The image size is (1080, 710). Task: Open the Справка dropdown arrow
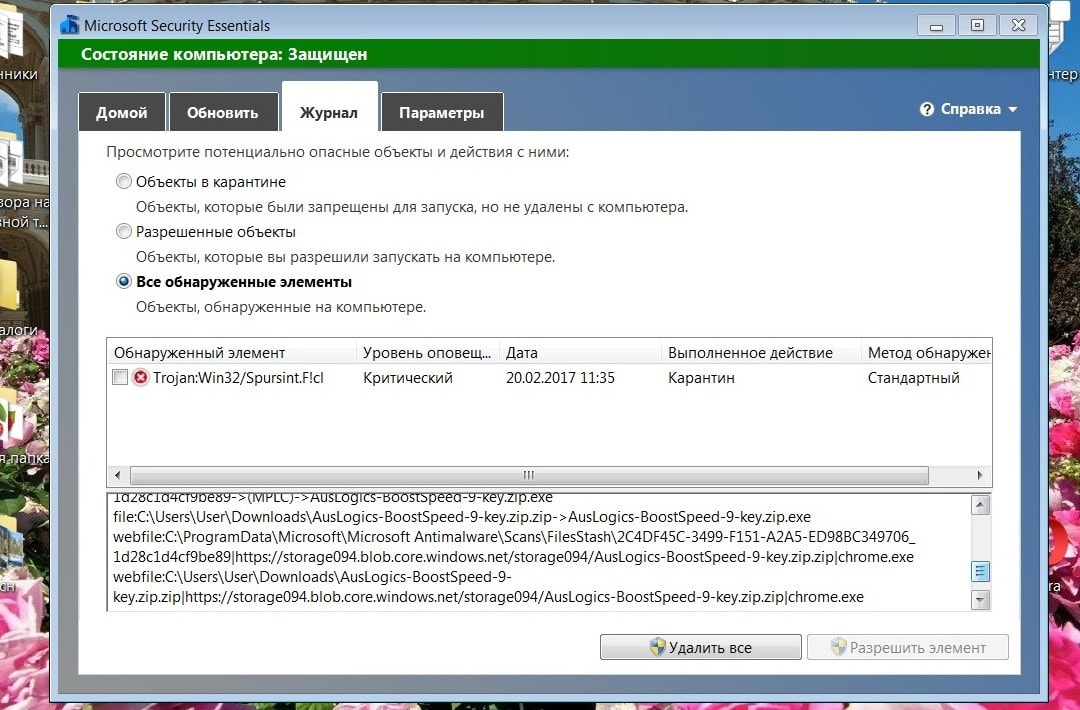(x=1012, y=109)
